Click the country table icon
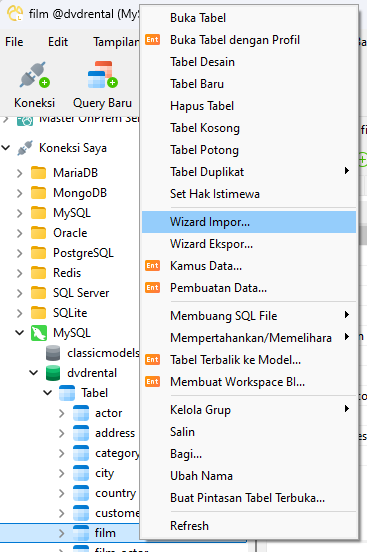Viewport: 367px width, 552px height. coord(81,493)
